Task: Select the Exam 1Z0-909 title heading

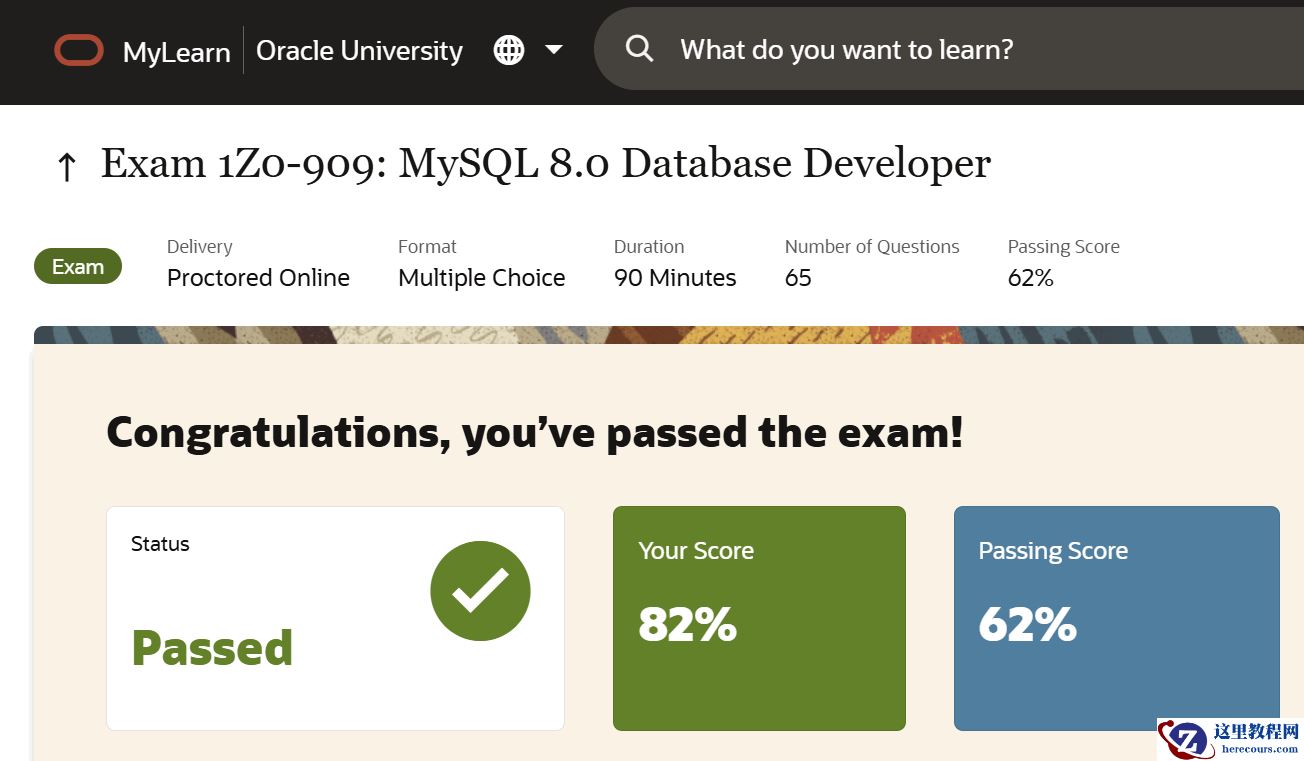Action: tap(545, 162)
